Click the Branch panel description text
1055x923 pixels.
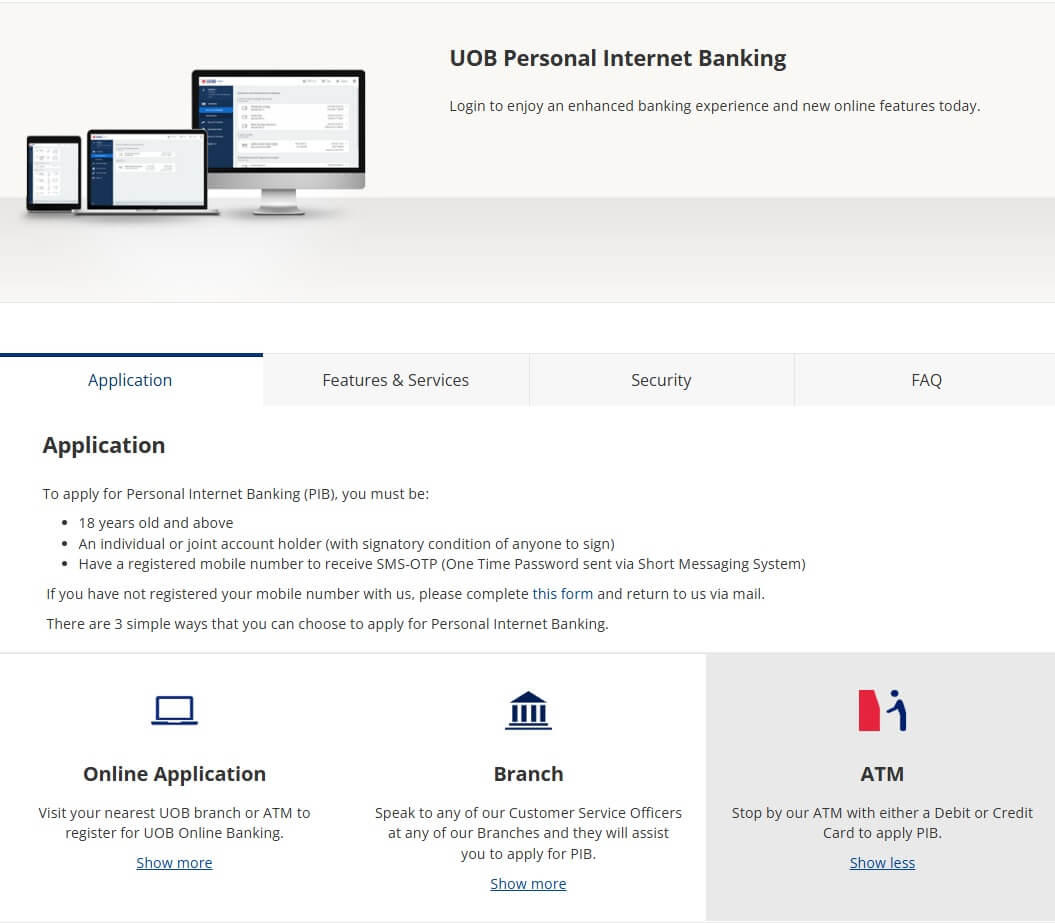click(x=528, y=832)
